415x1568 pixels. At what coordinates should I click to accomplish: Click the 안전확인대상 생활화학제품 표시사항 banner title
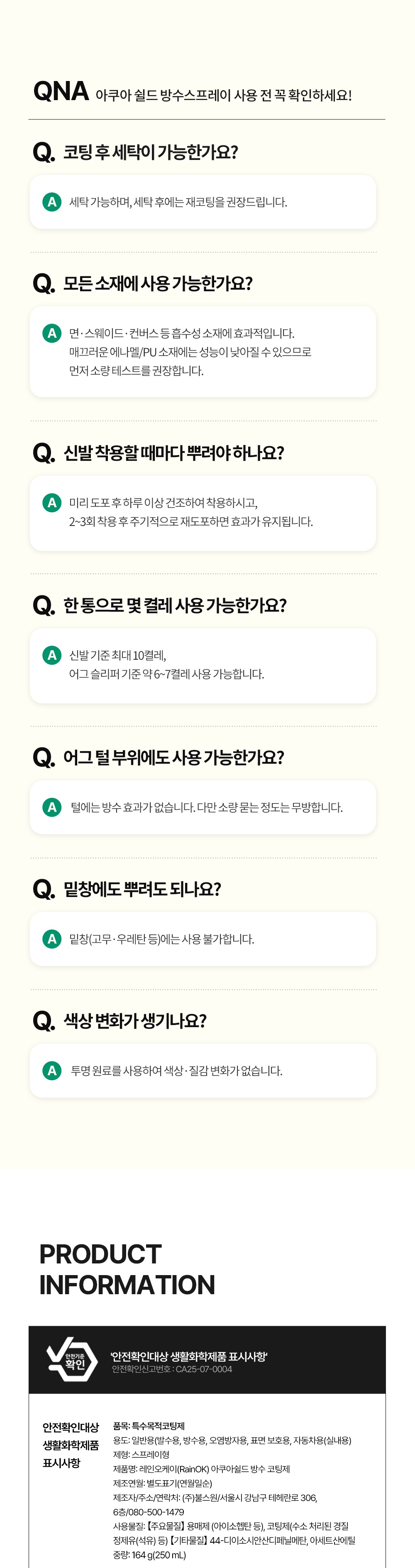click(189, 1356)
